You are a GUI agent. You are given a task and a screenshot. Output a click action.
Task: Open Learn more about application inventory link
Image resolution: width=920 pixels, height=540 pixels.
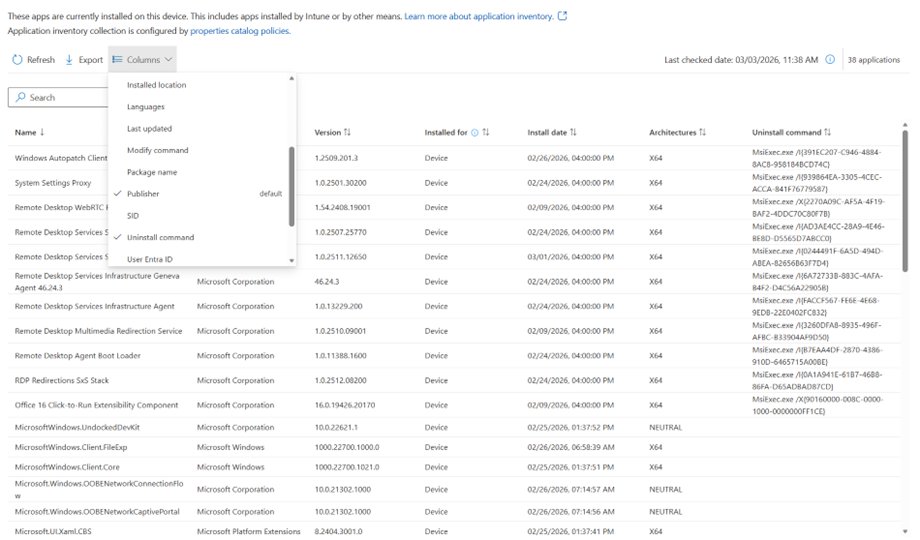coord(479,16)
